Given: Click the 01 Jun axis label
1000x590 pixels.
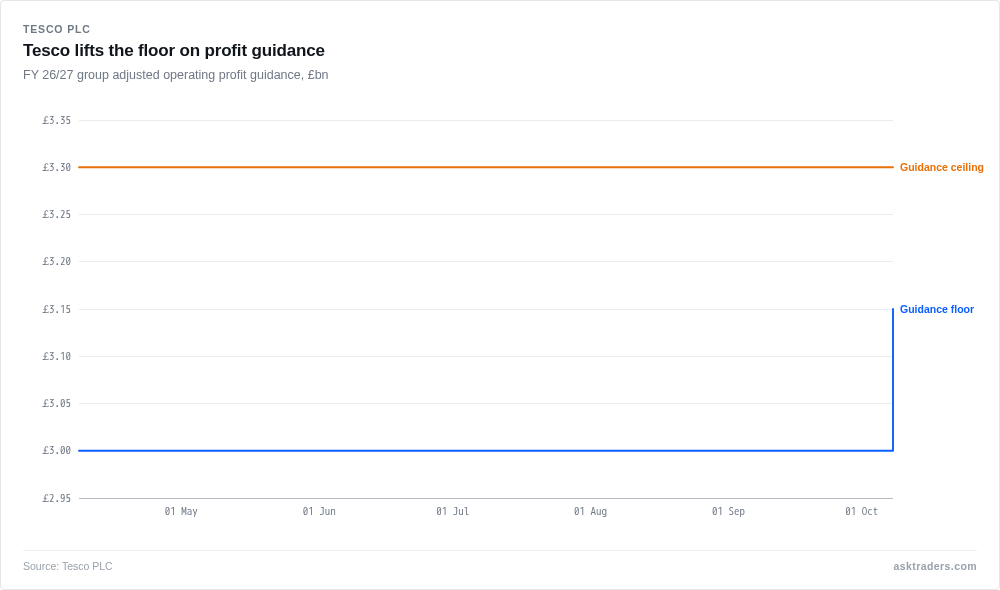Looking at the screenshot, I should pyautogui.click(x=319, y=511).
